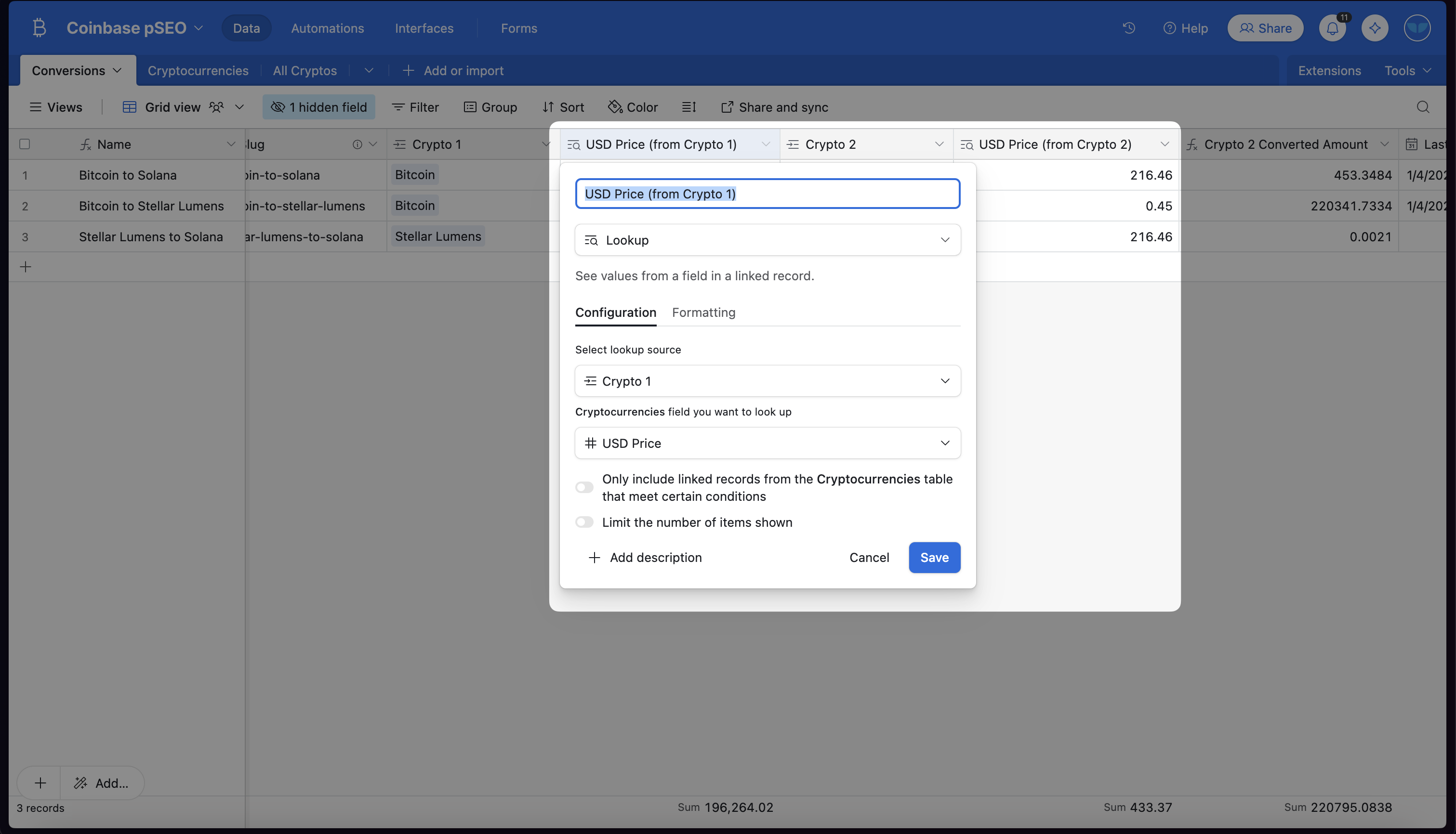Open base history clock icon
Viewport: 1456px width, 834px height.
[x=1129, y=28]
